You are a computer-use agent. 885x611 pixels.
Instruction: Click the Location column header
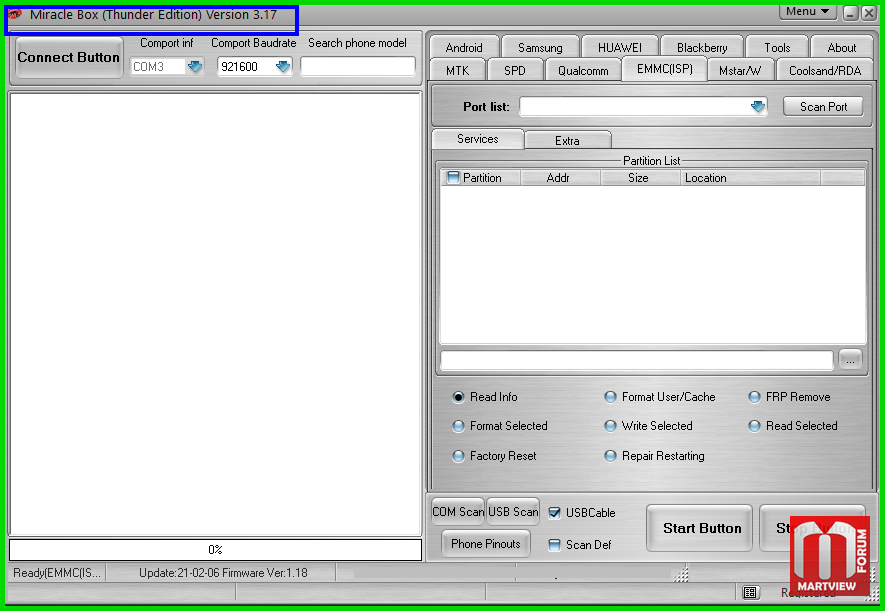tap(750, 178)
